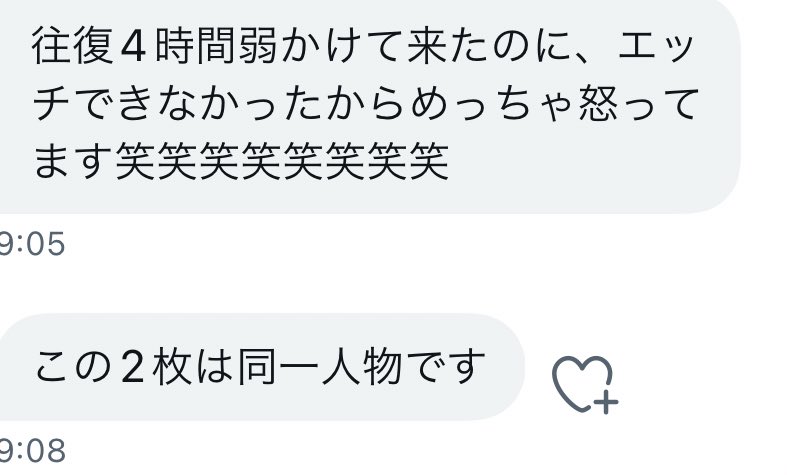The image size is (787, 475).
Task: Add a reaction with the heart-plus icon
Action: pyautogui.click(x=584, y=385)
